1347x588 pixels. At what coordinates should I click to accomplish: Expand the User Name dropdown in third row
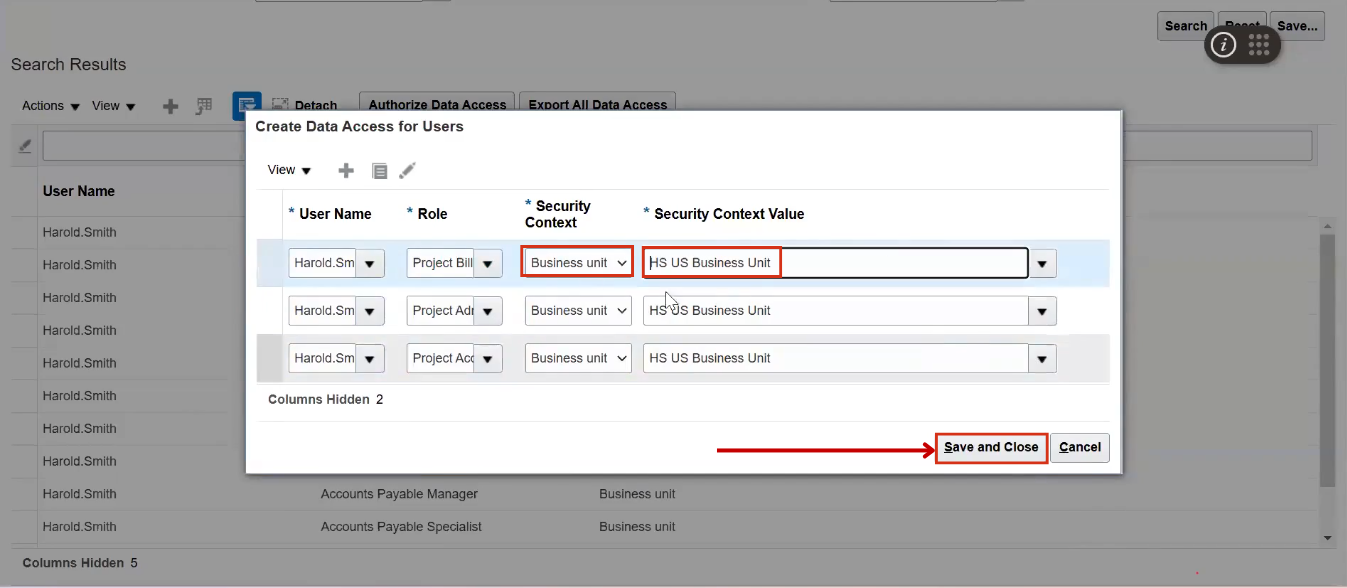click(x=369, y=358)
